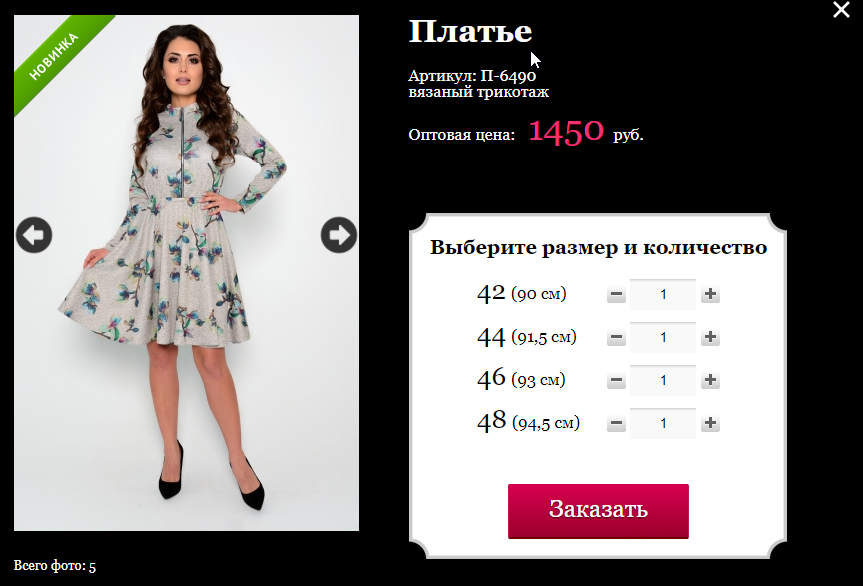
Task: Increase quantity for size 46
Action: point(710,380)
